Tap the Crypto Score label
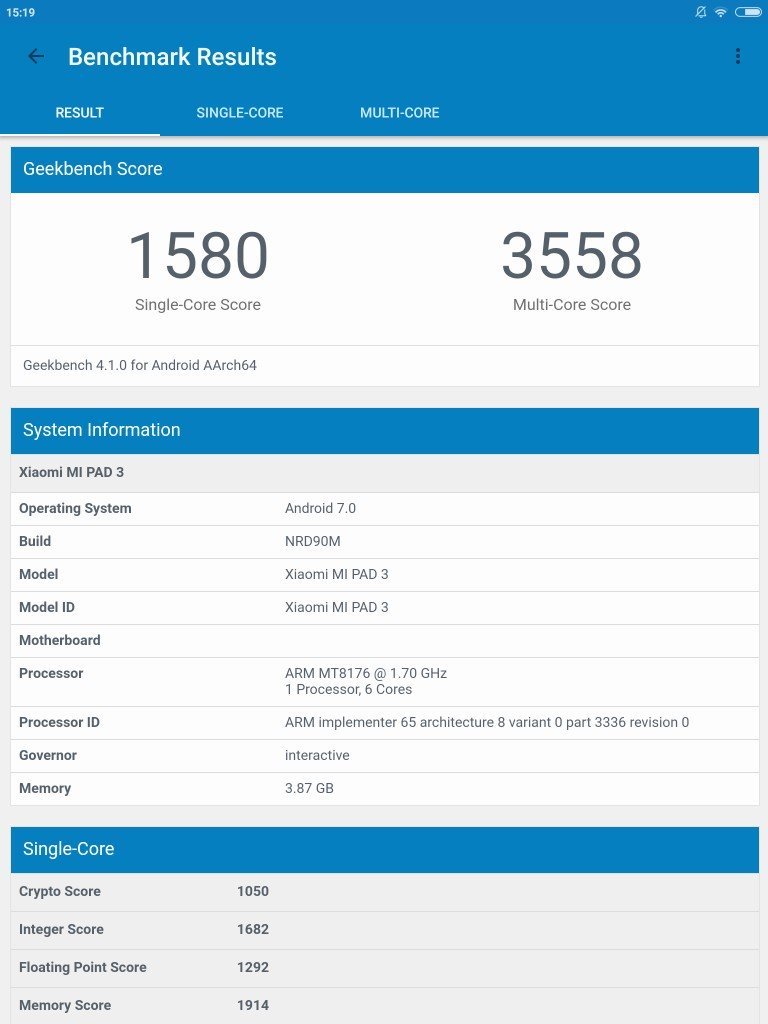The height and width of the screenshot is (1024, 768). click(x=59, y=891)
